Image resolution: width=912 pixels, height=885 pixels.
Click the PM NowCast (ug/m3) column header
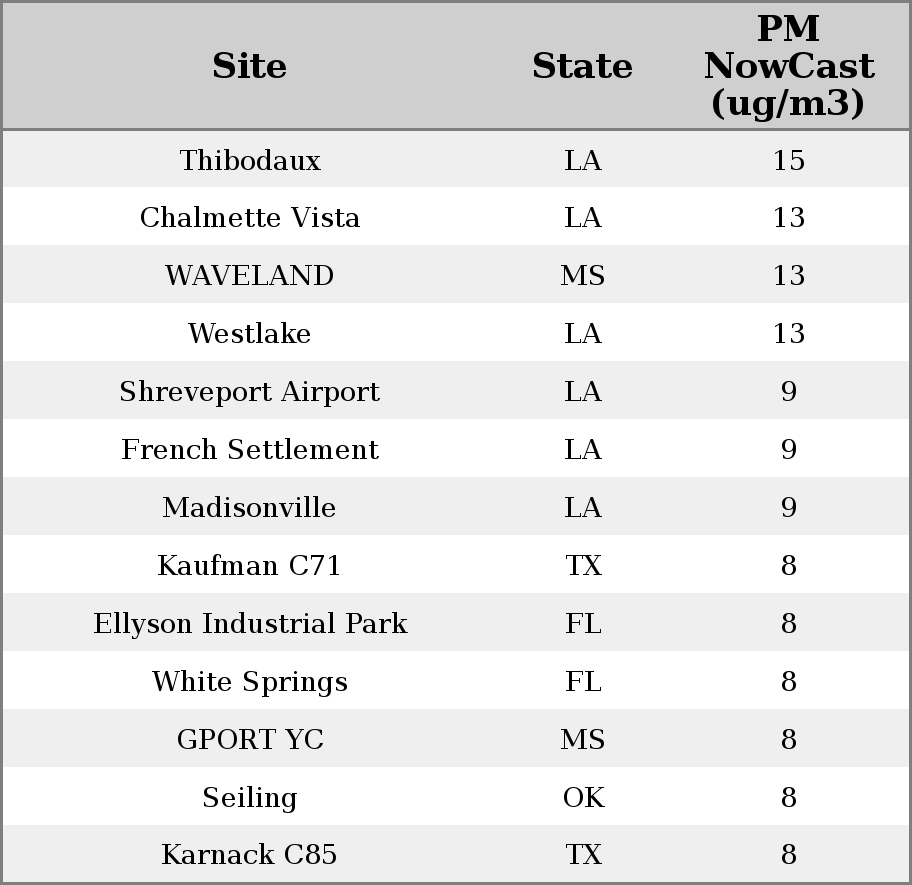point(788,67)
